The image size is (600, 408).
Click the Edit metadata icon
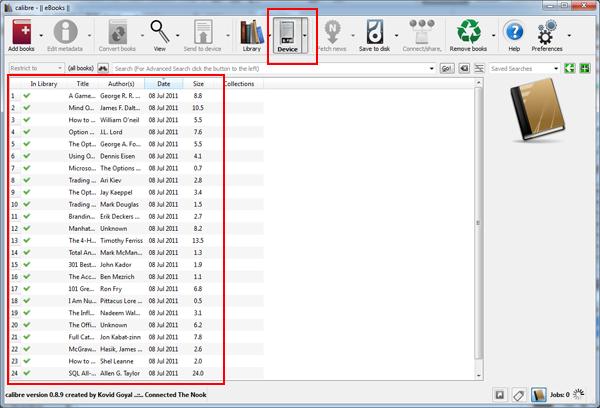65,32
